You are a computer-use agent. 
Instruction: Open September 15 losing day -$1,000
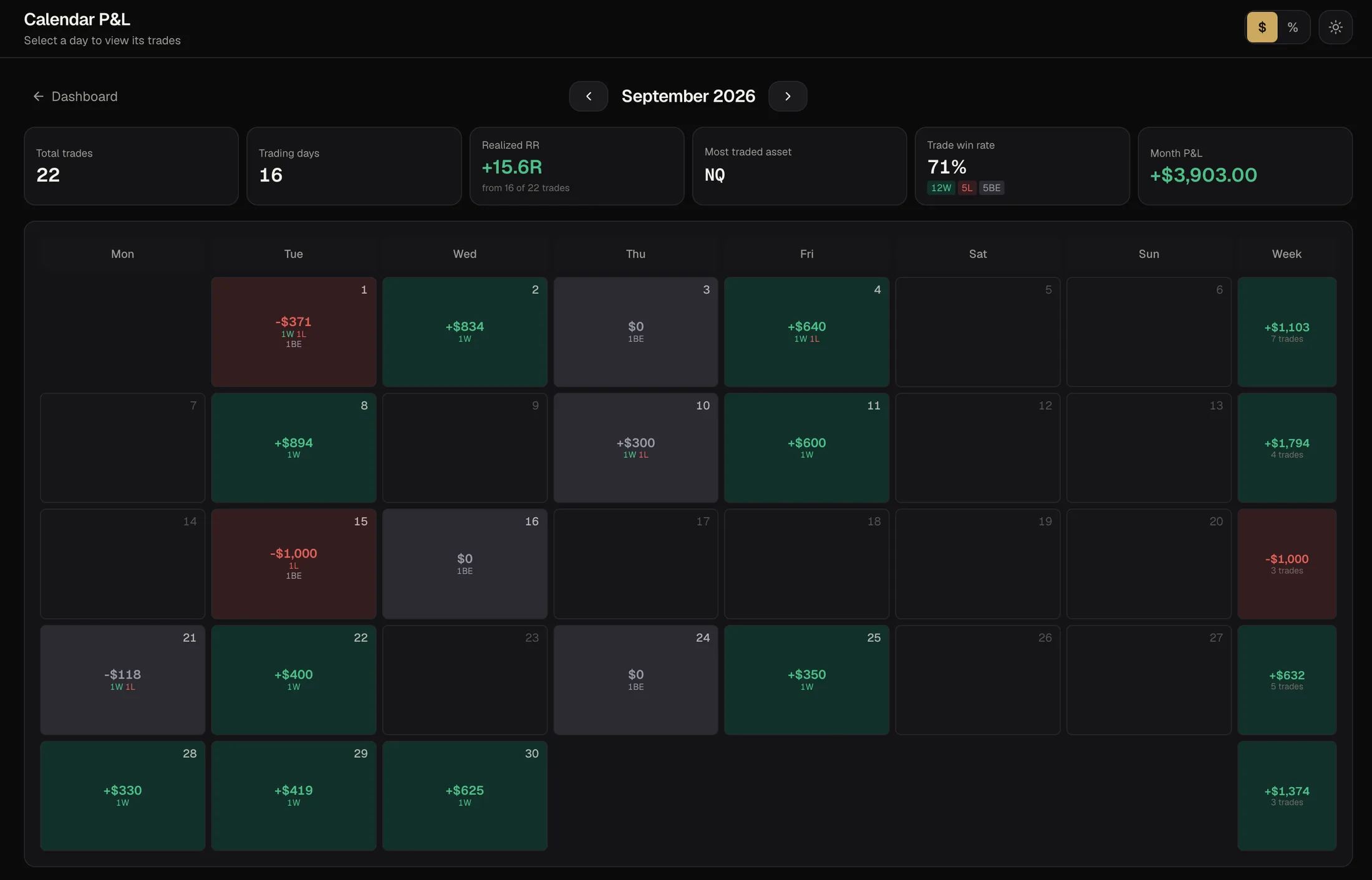click(x=294, y=564)
